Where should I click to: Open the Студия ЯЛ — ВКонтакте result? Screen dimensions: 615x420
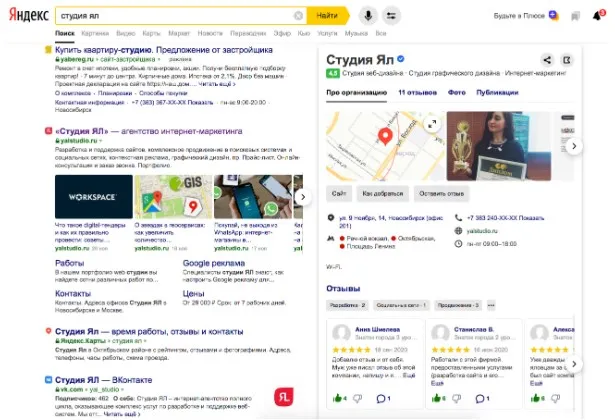[x=104, y=380]
